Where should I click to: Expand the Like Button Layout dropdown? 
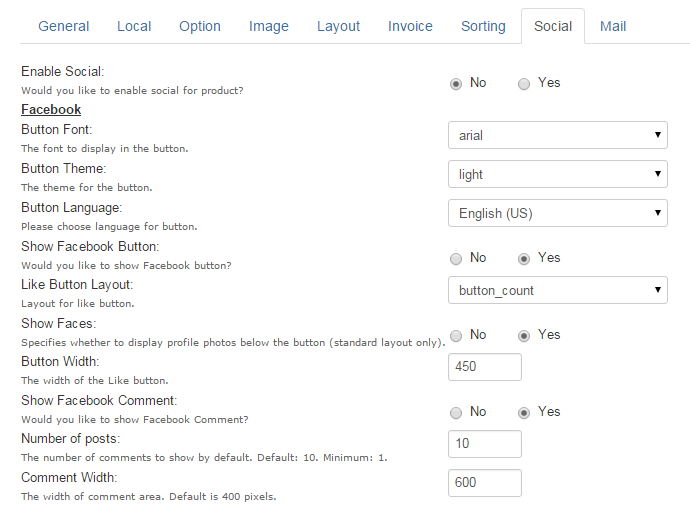click(x=558, y=290)
